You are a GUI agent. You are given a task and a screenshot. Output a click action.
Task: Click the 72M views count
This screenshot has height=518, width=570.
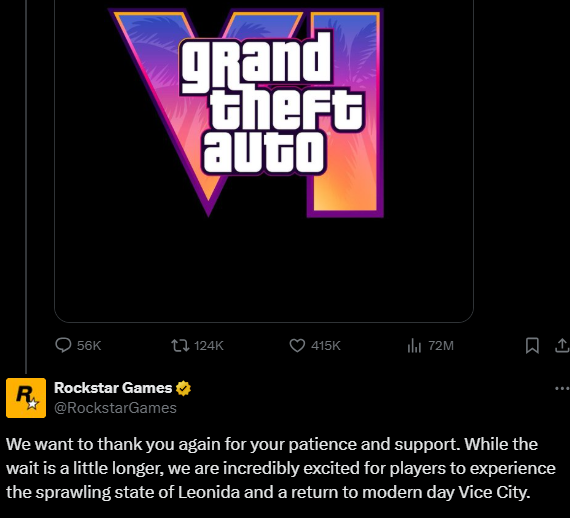click(441, 345)
